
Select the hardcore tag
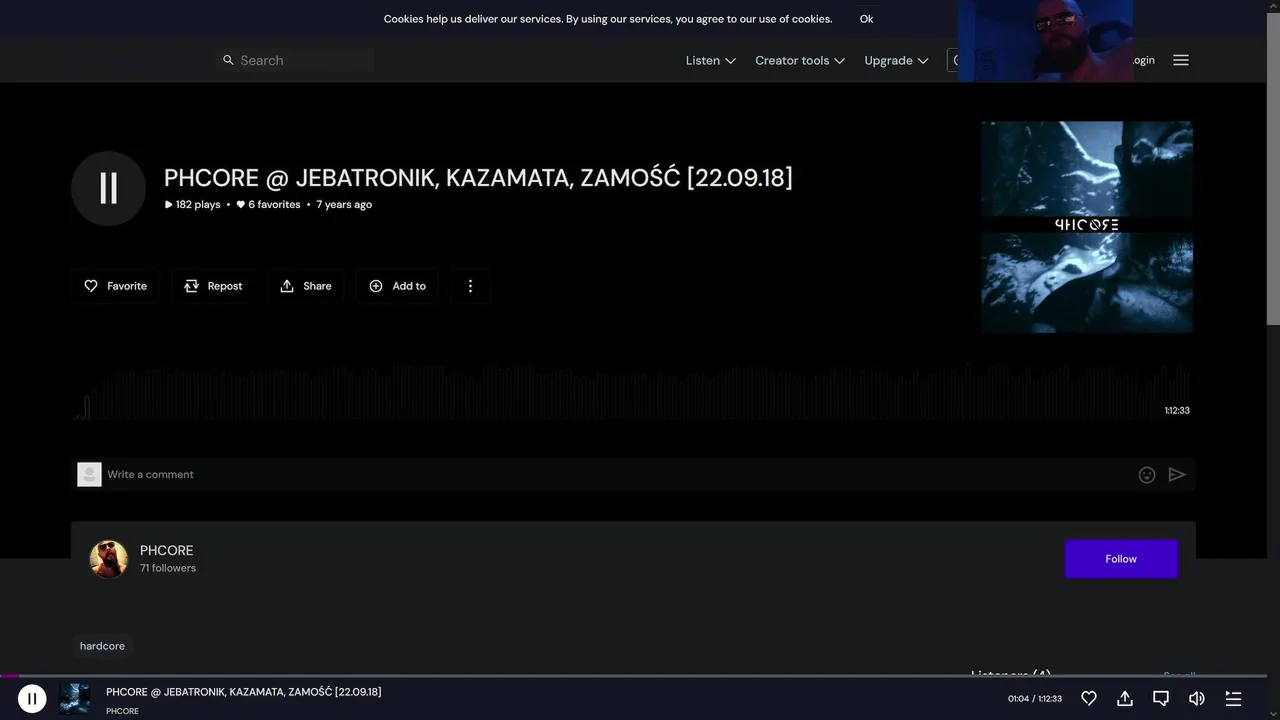[x=102, y=646]
